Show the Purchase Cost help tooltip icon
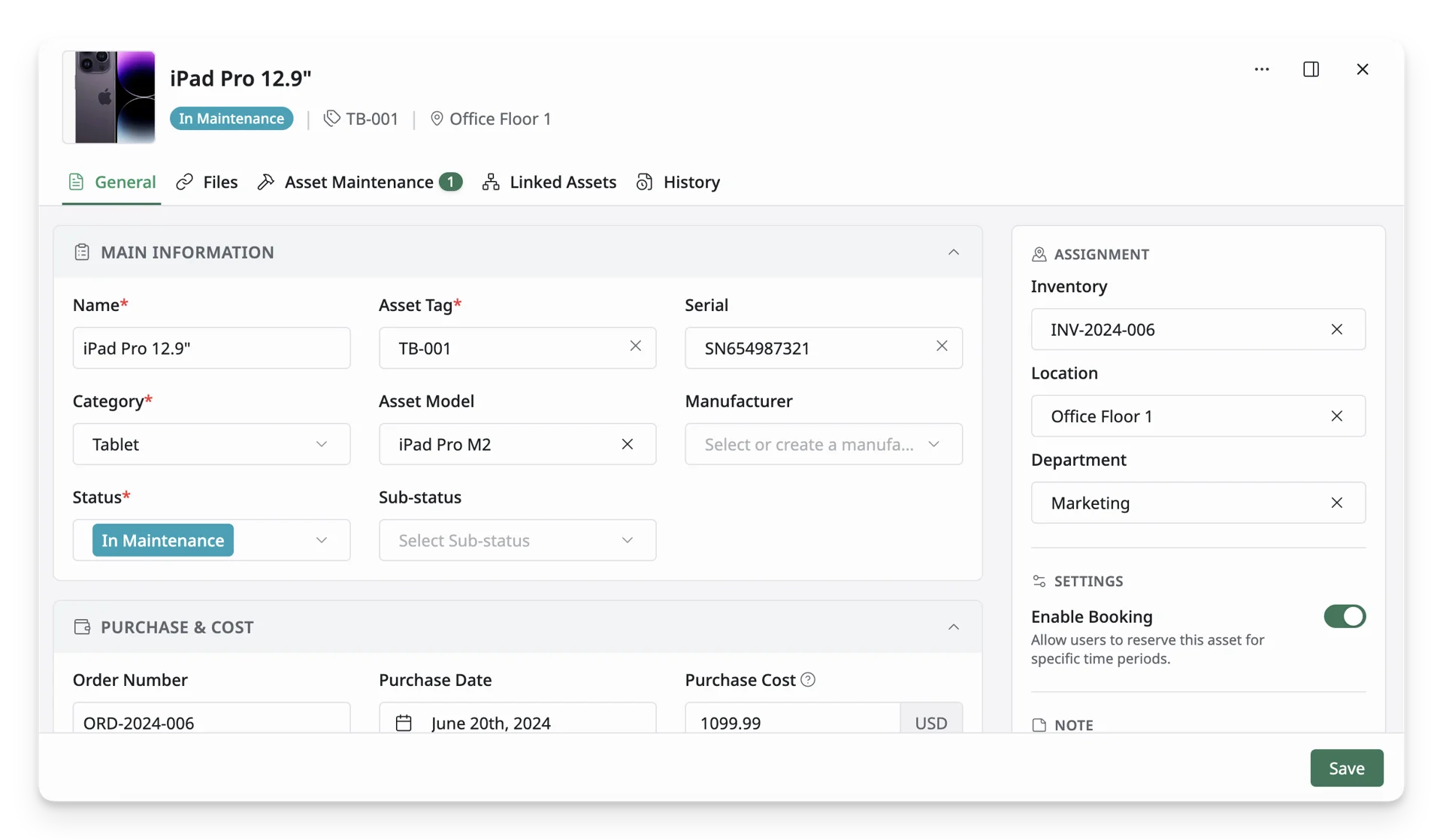The image size is (1443, 840). pos(808,680)
